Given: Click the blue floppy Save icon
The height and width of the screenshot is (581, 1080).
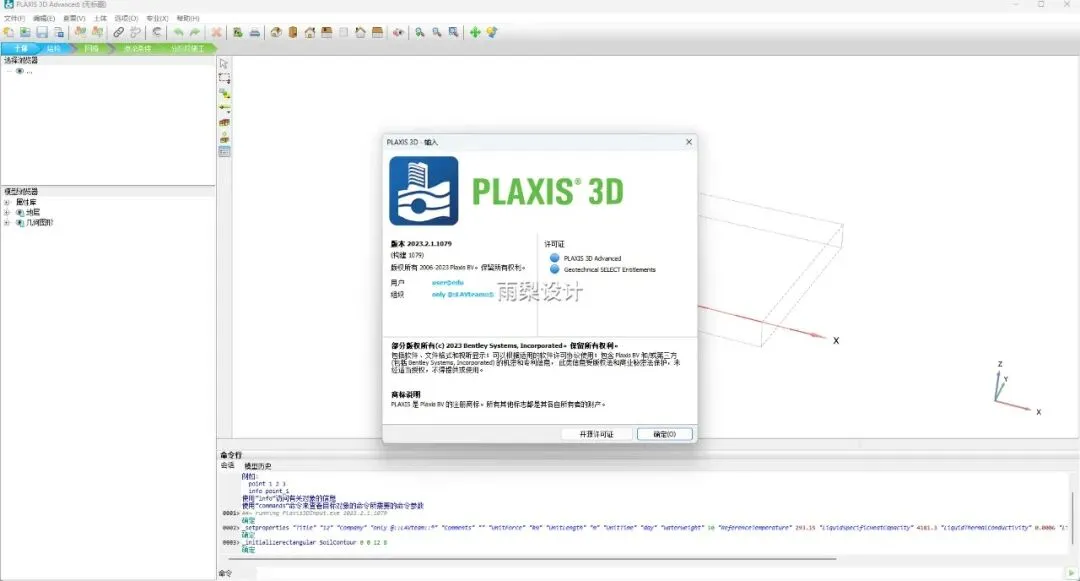Looking at the screenshot, I should point(42,32).
